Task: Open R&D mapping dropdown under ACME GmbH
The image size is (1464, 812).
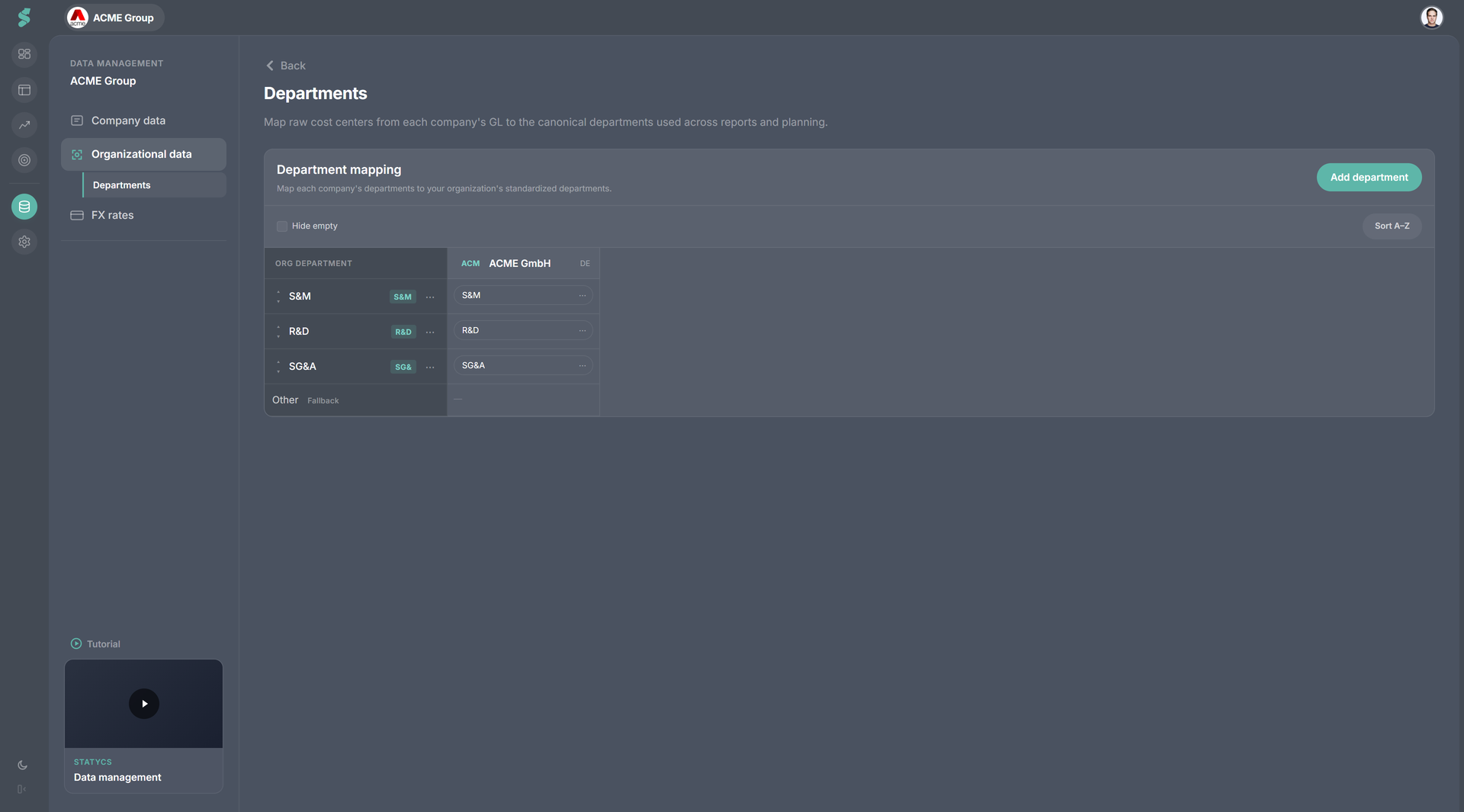Action: coord(523,330)
